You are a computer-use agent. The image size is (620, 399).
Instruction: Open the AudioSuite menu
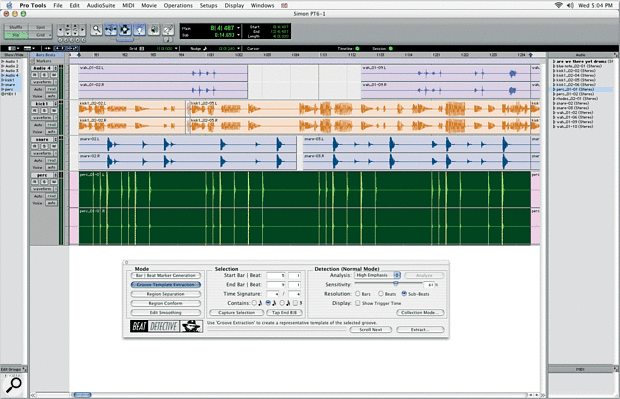coord(101,5)
